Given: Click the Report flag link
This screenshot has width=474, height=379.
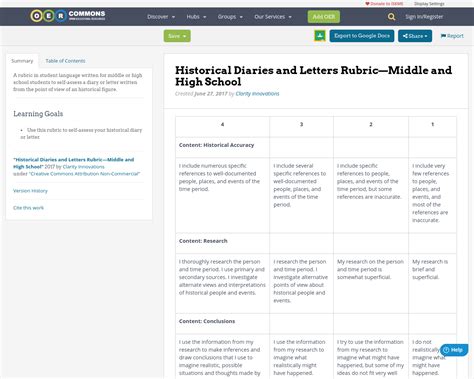Looking at the screenshot, I should [x=452, y=36].
